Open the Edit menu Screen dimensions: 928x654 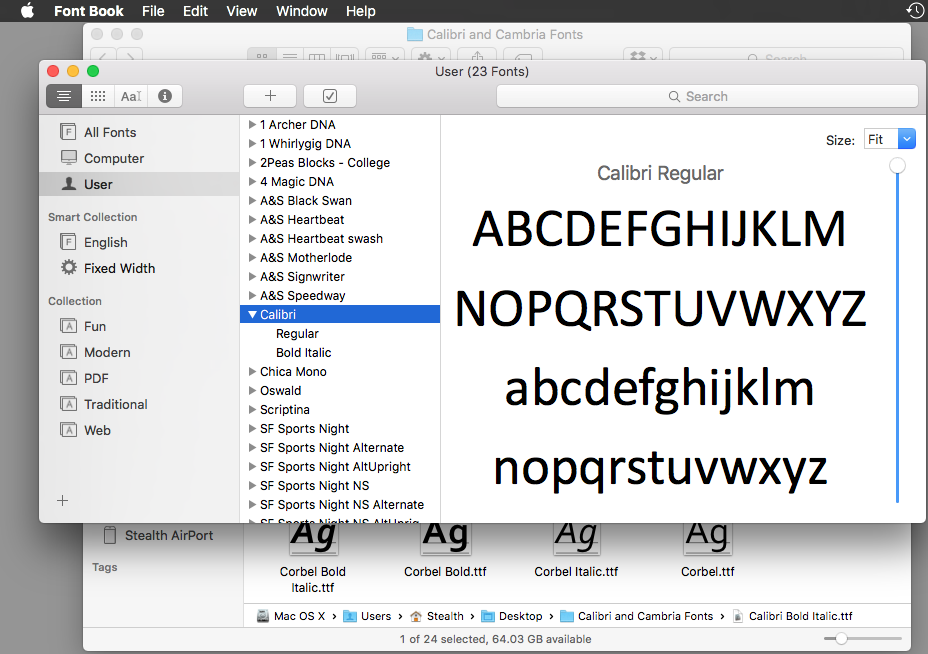pyautogui.click(x=194, y=11)
